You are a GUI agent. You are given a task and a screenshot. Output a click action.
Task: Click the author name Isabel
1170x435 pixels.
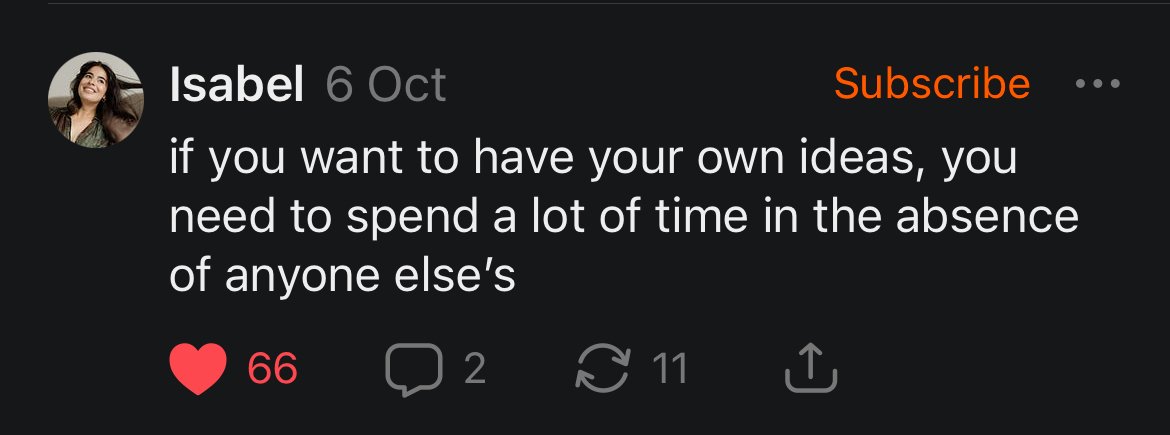(x=237, y=86)
